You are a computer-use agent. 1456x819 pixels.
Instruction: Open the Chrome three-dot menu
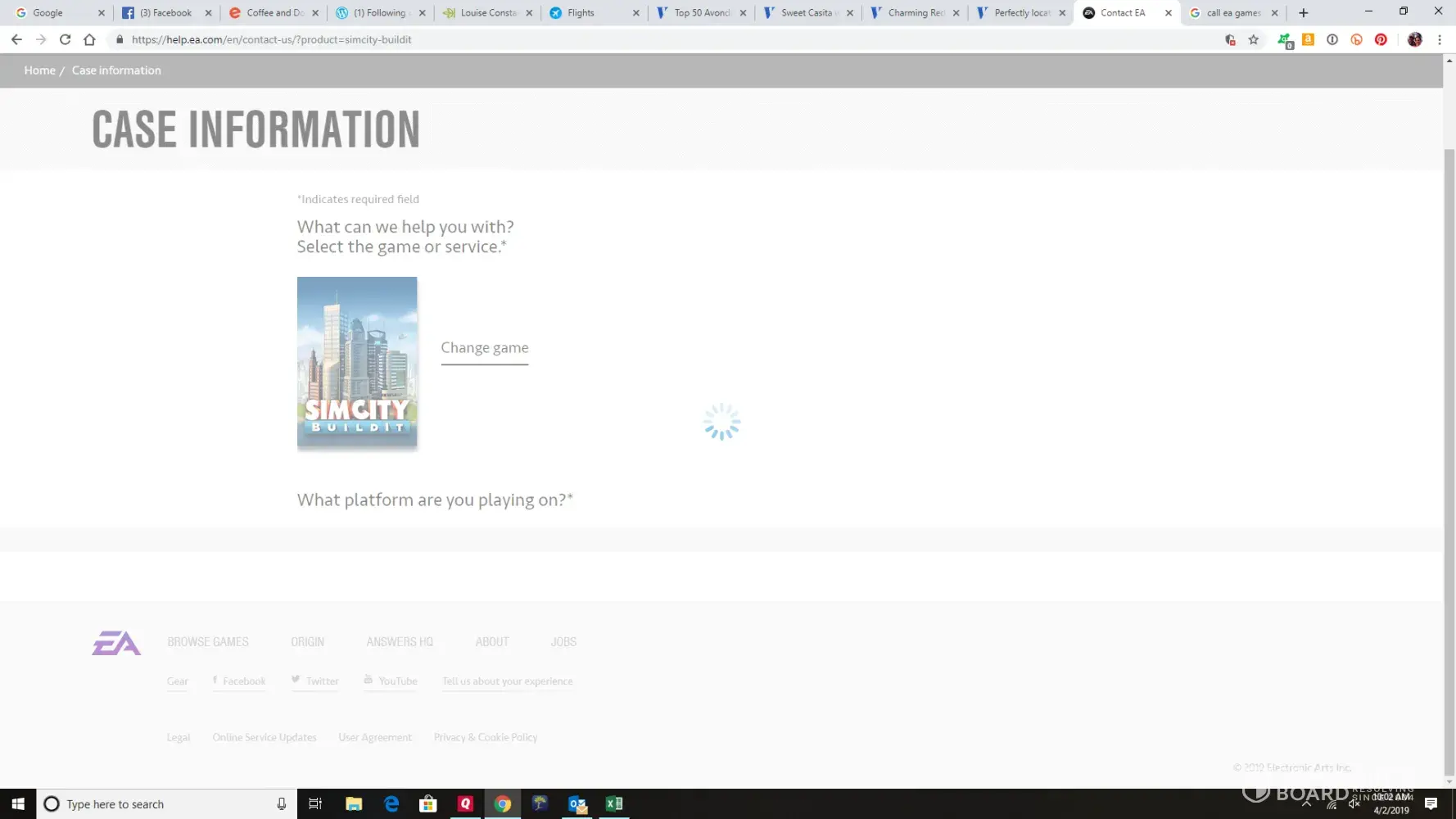coord(1440,39)
